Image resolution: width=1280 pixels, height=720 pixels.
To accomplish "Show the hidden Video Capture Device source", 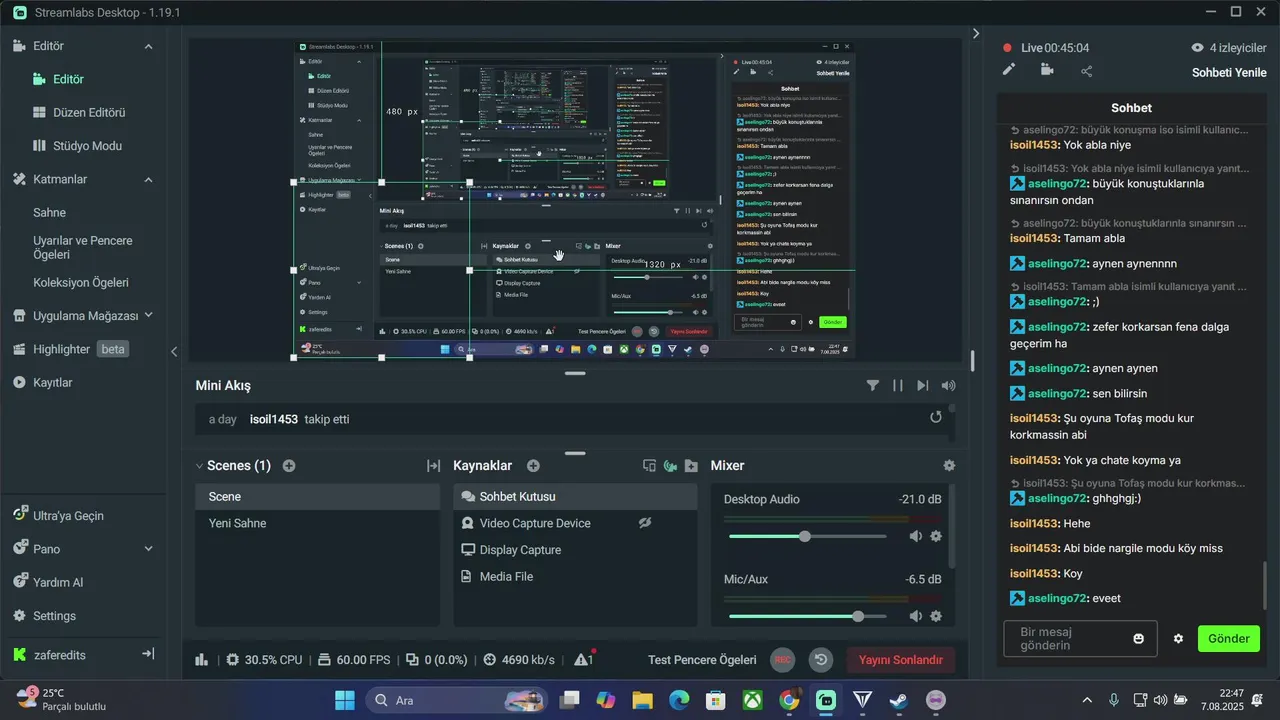I will tap(646, 523).
